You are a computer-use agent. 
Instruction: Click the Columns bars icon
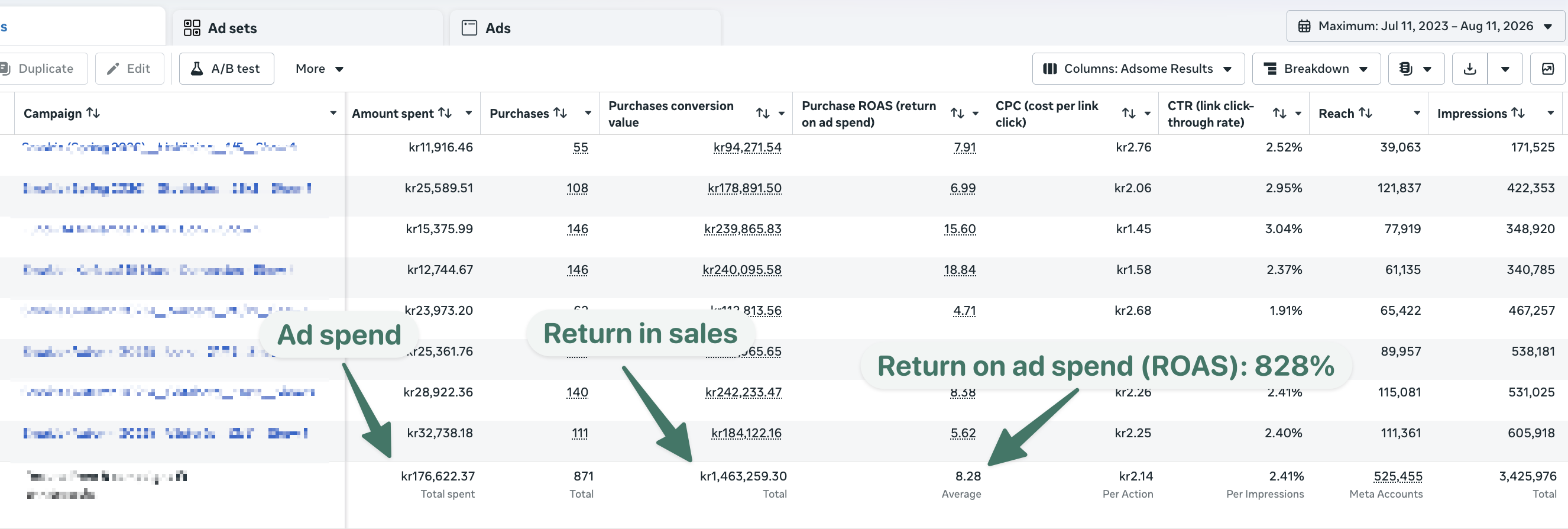coord(1050,69)
